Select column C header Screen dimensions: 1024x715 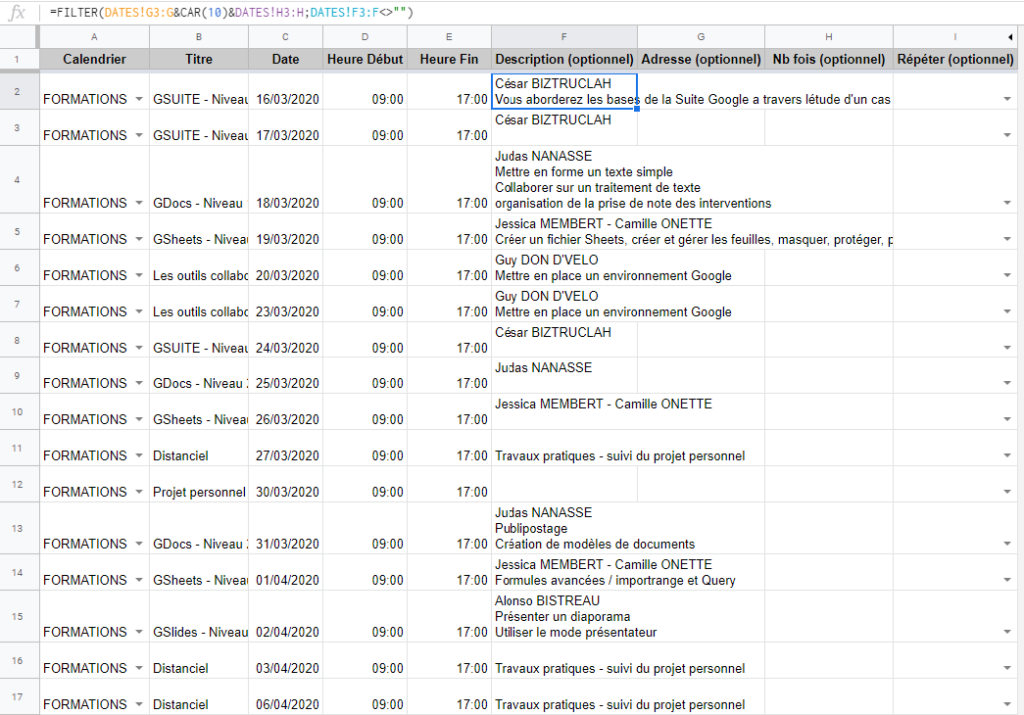285,37
